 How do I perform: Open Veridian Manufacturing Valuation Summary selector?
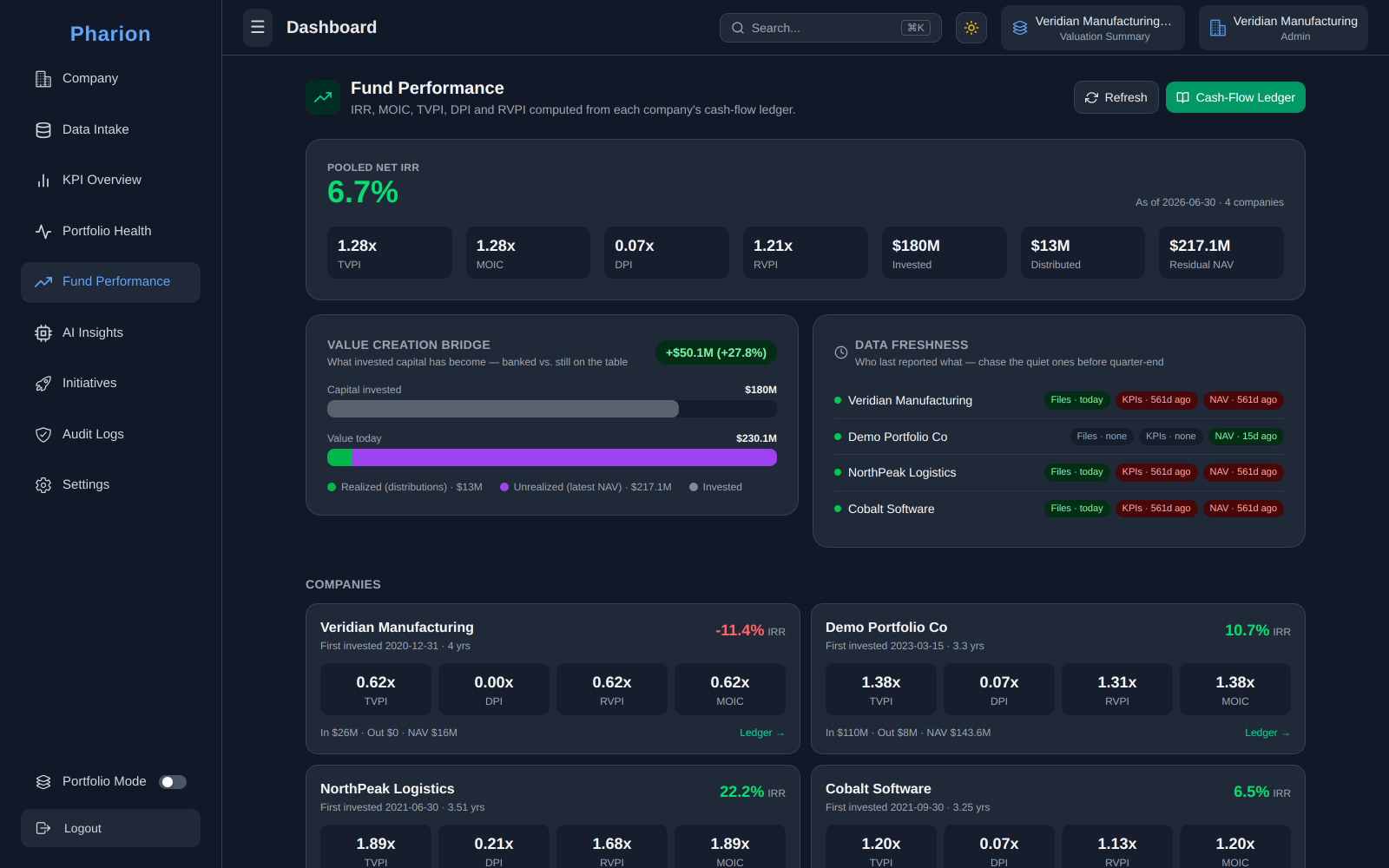[x=1093, y=28]
